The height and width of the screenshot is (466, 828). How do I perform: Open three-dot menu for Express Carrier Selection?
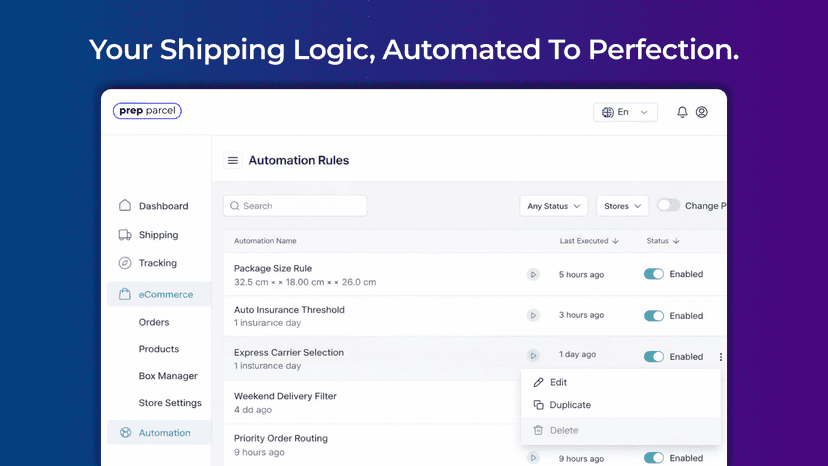(x=721, y=357)
